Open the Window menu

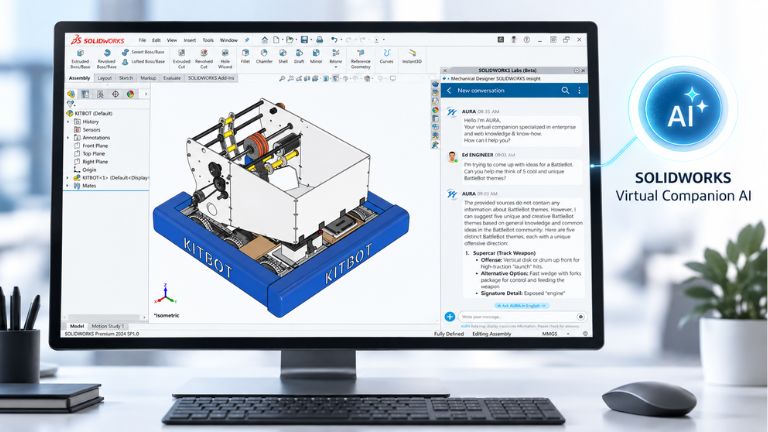coord(229,40)
